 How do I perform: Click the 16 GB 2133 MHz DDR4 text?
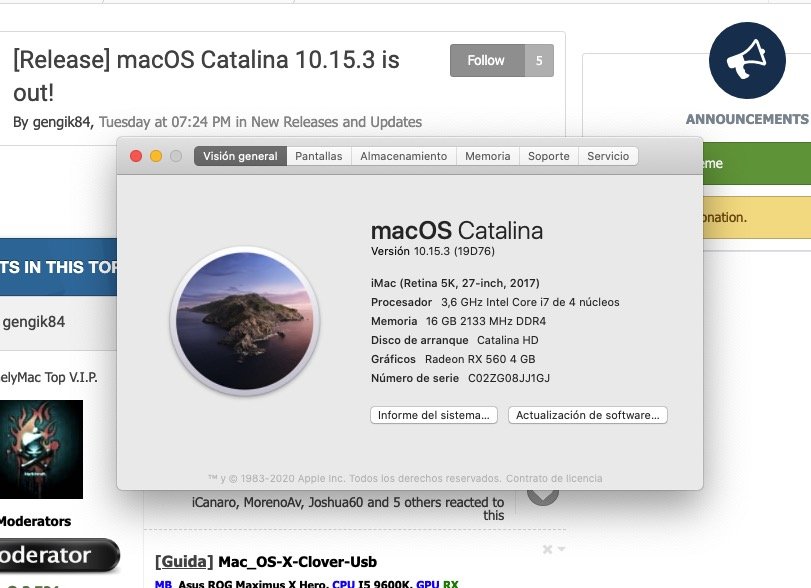(x=486, y=321)
